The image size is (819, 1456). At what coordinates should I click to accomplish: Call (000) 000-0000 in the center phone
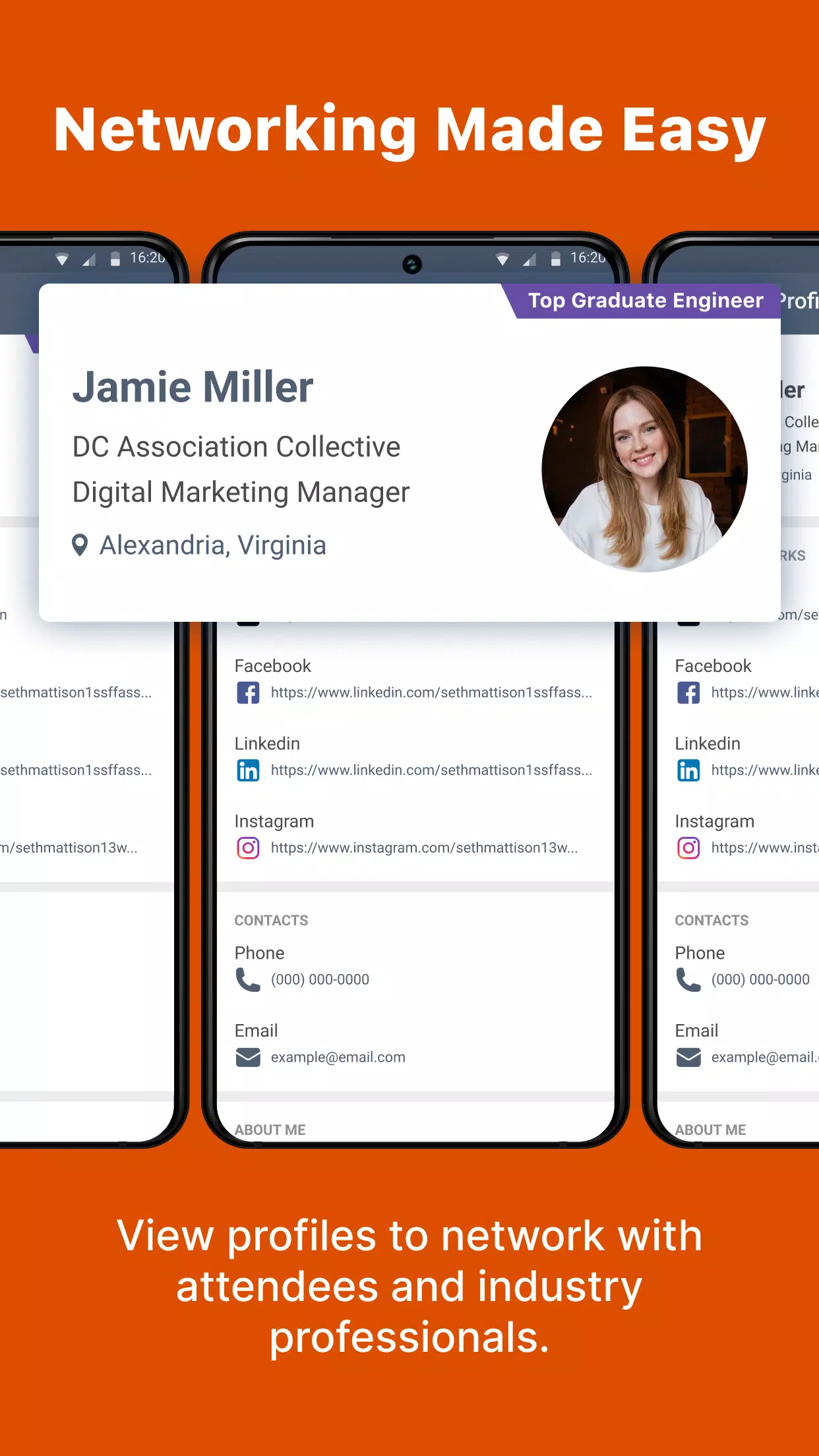pyautogui.click(x=320, y=980)
